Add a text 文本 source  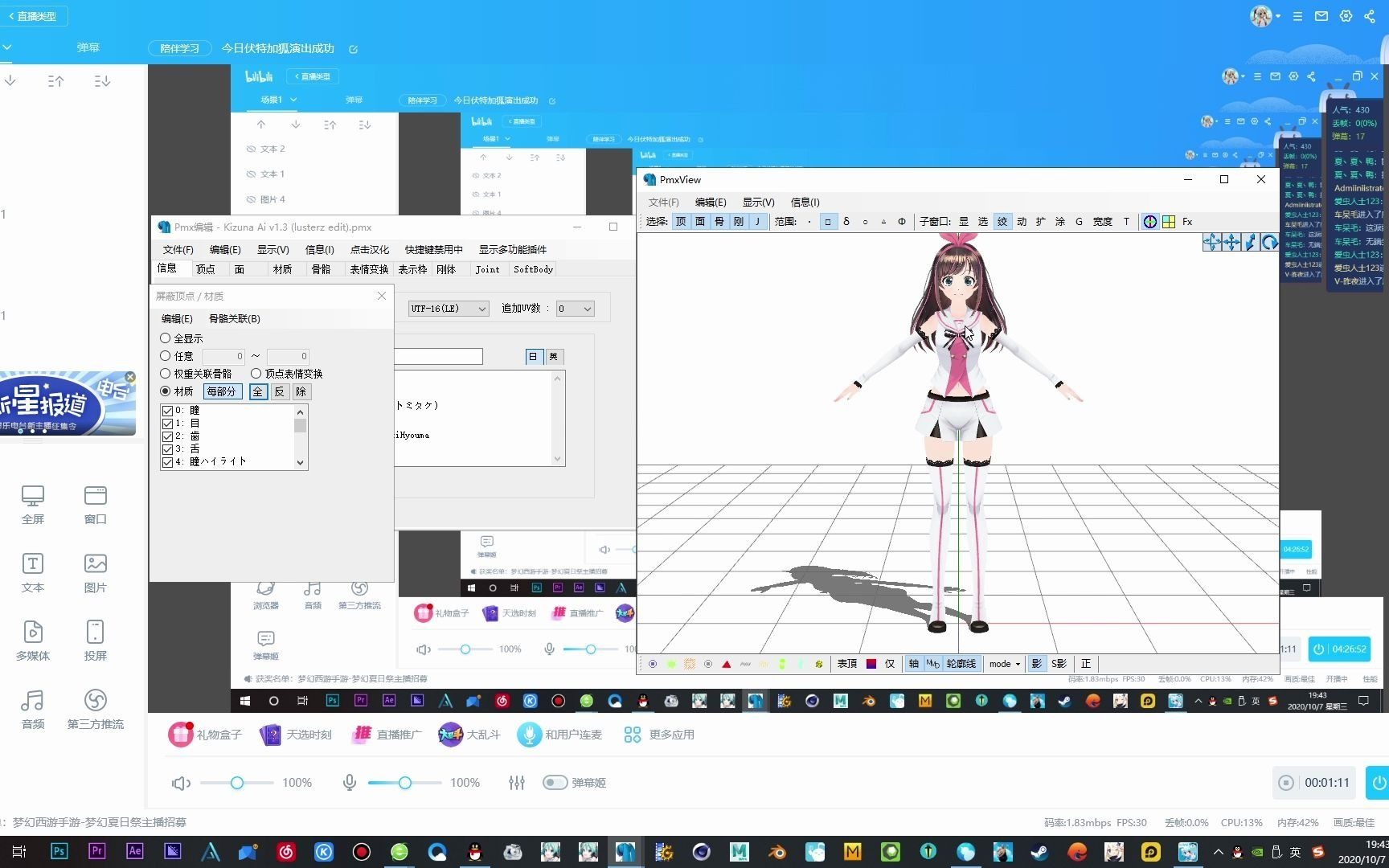tap(33, 573)
